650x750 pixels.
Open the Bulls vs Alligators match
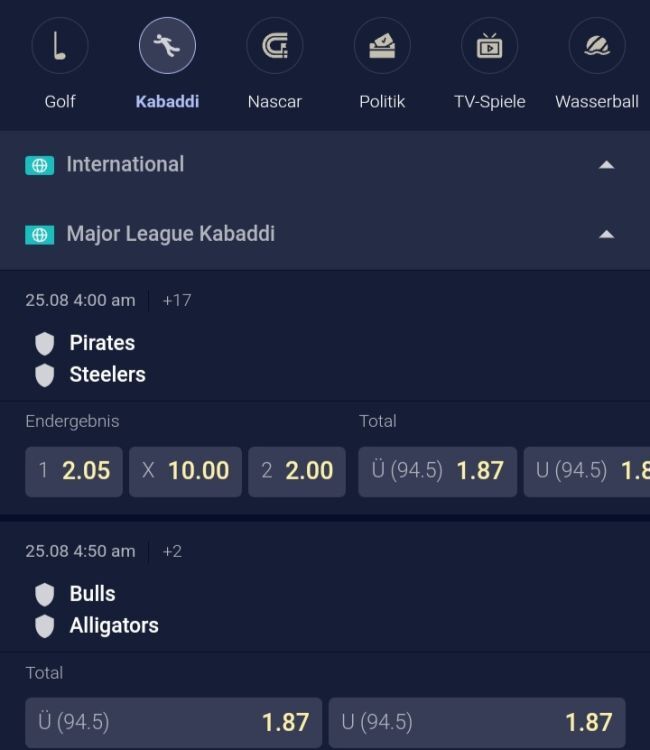pyautogui.click(x=113, y=609)
